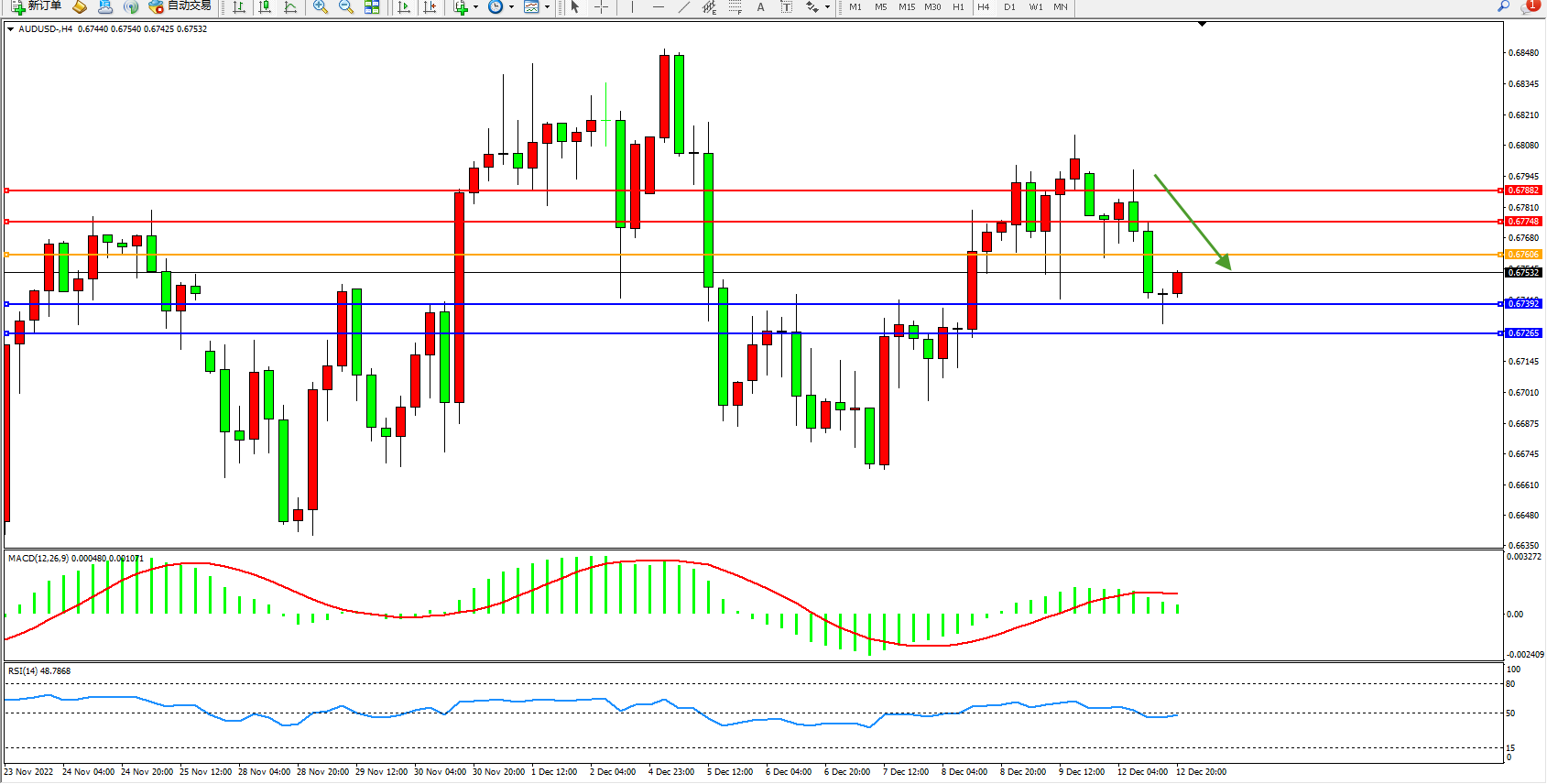This screenshot has width=1547, height=784.
Task: Switch to the M15 timeframe
Action: (x=907, y=7)
